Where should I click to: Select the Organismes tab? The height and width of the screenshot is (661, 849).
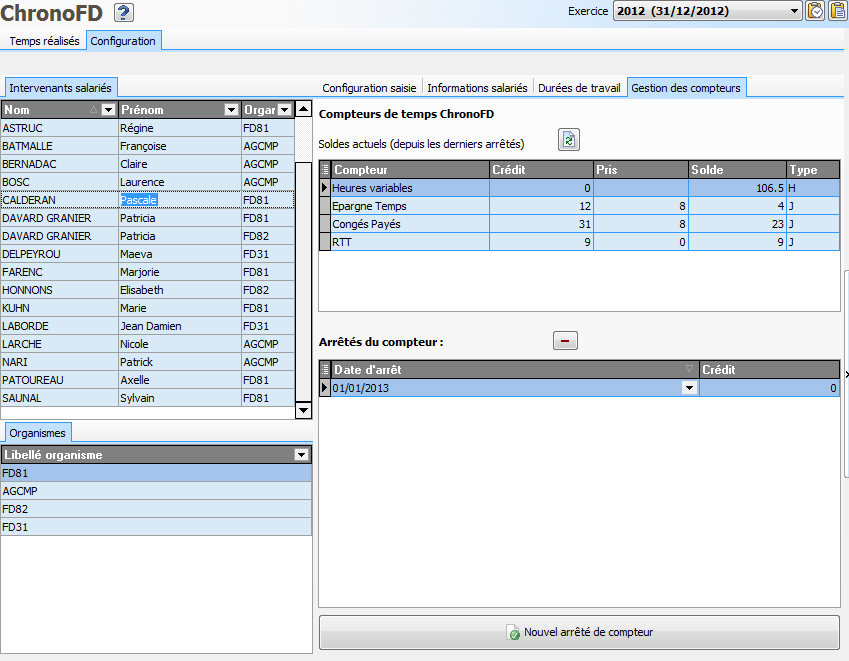coord(37,433)
